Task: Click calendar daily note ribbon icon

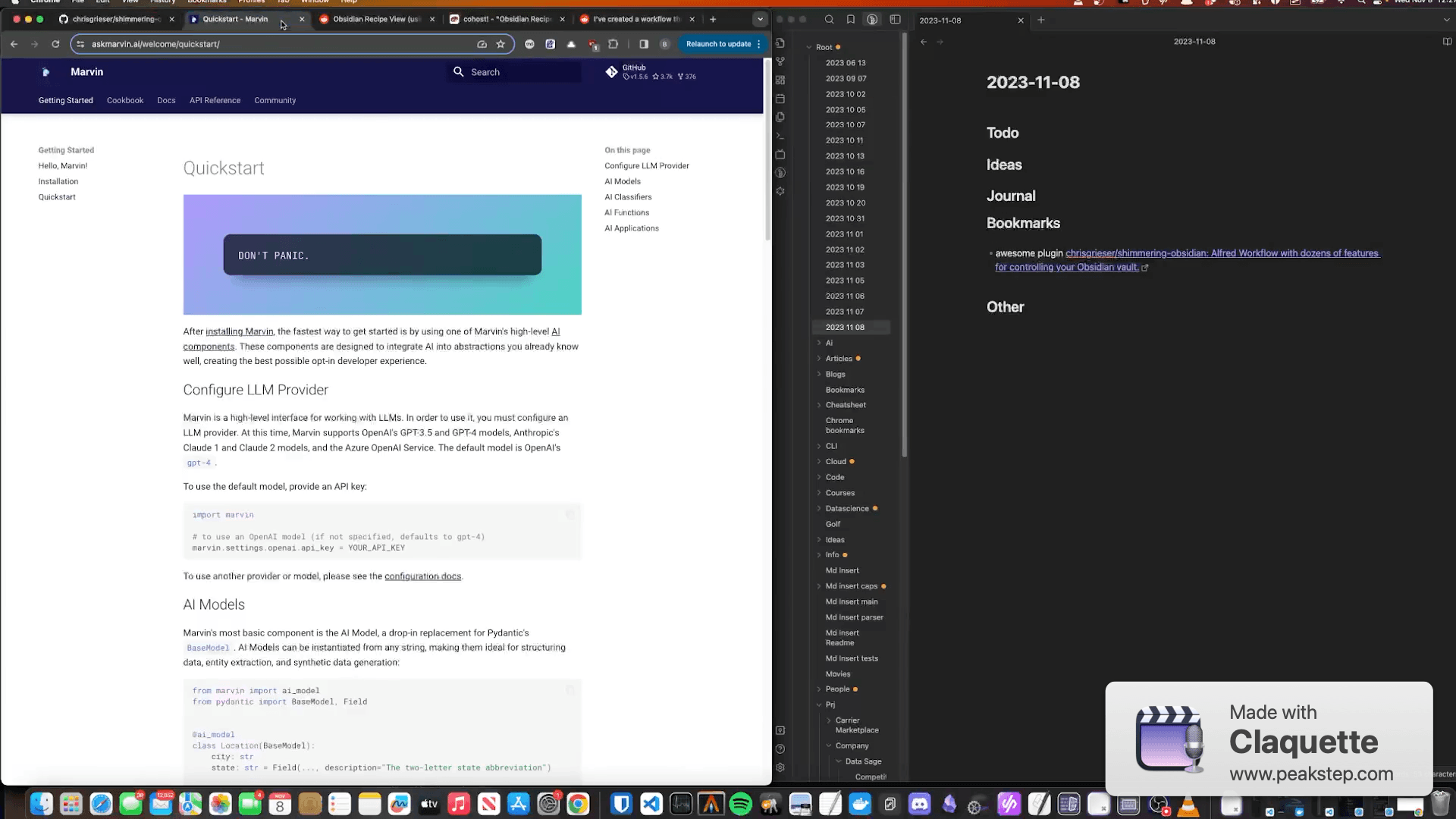Action: (780, 99)
